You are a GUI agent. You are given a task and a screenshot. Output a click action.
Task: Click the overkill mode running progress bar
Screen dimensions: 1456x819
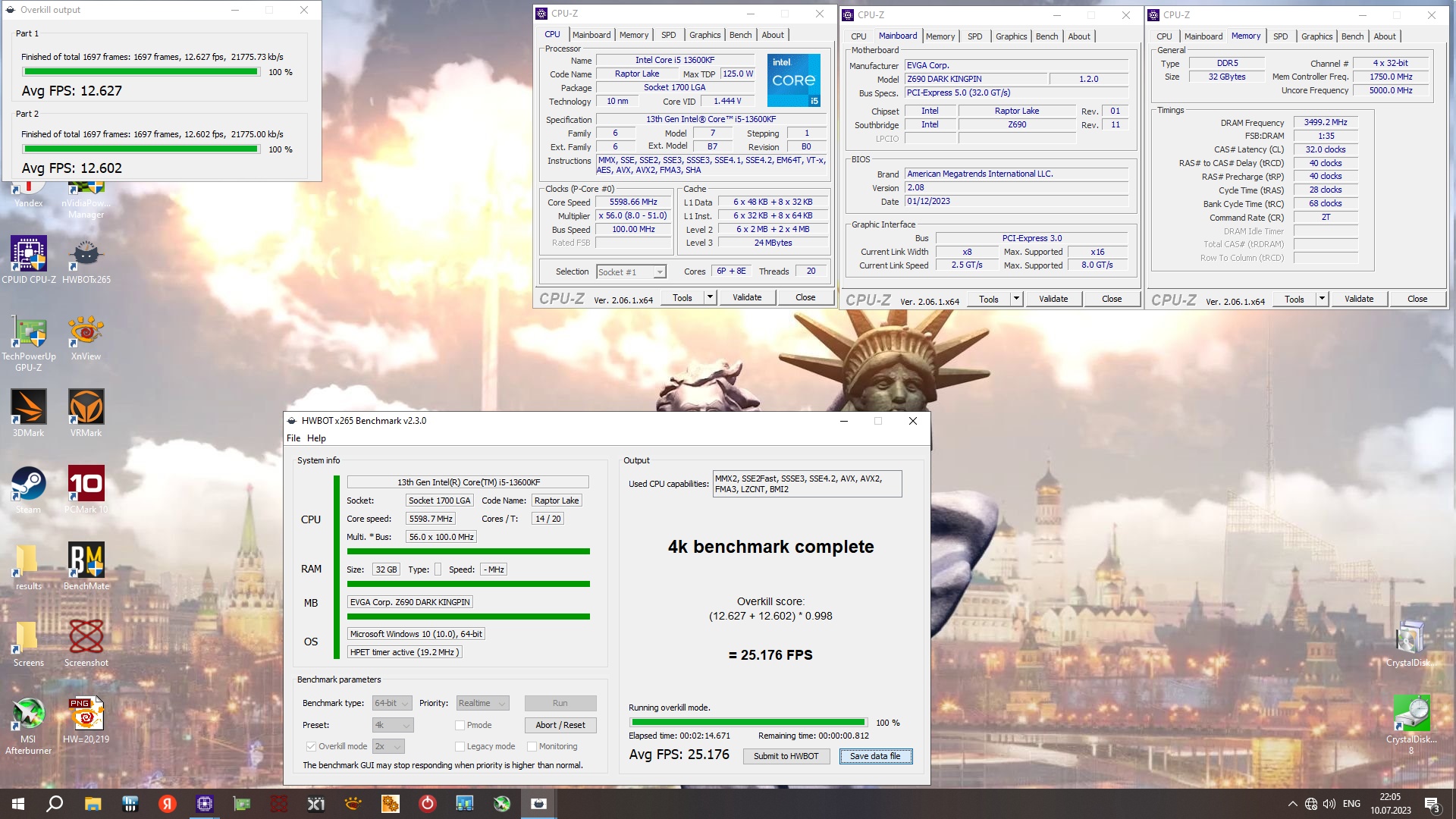[x=748, y=723]
